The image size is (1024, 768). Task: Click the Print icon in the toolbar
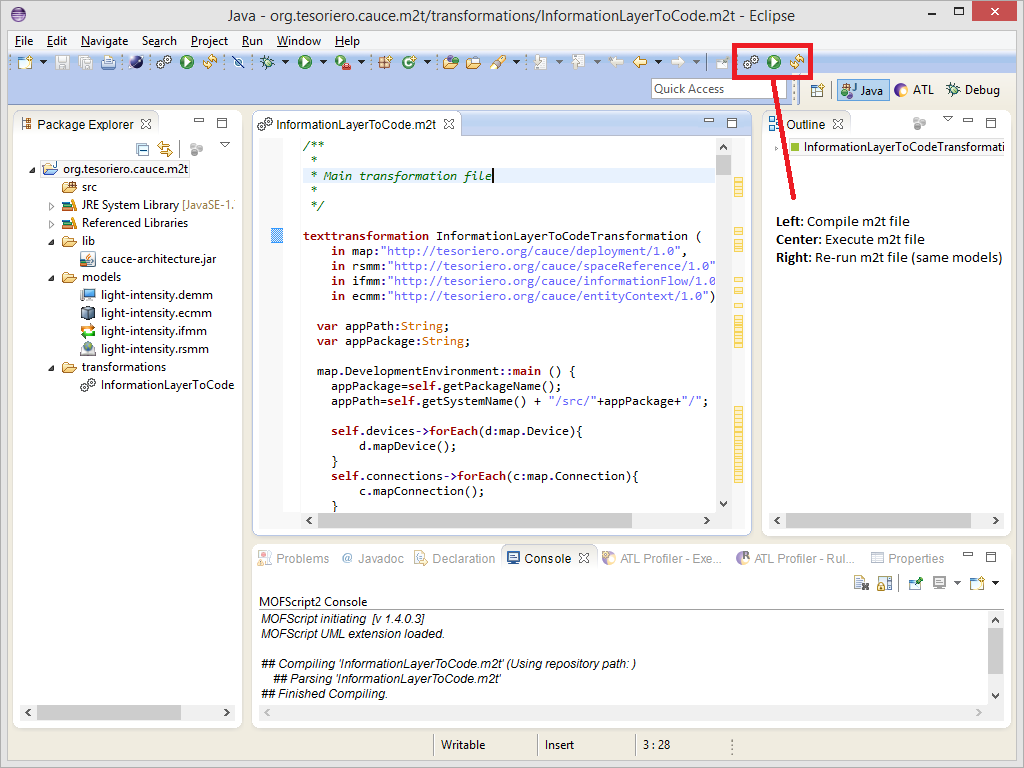pos(108,62)
